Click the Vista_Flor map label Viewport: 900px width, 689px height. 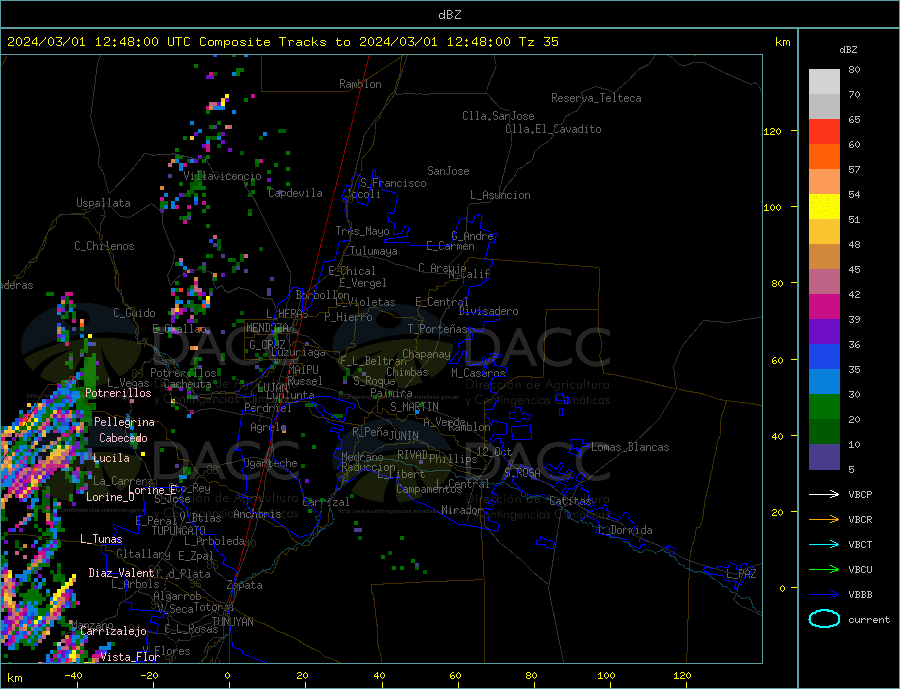click(130, 657)
